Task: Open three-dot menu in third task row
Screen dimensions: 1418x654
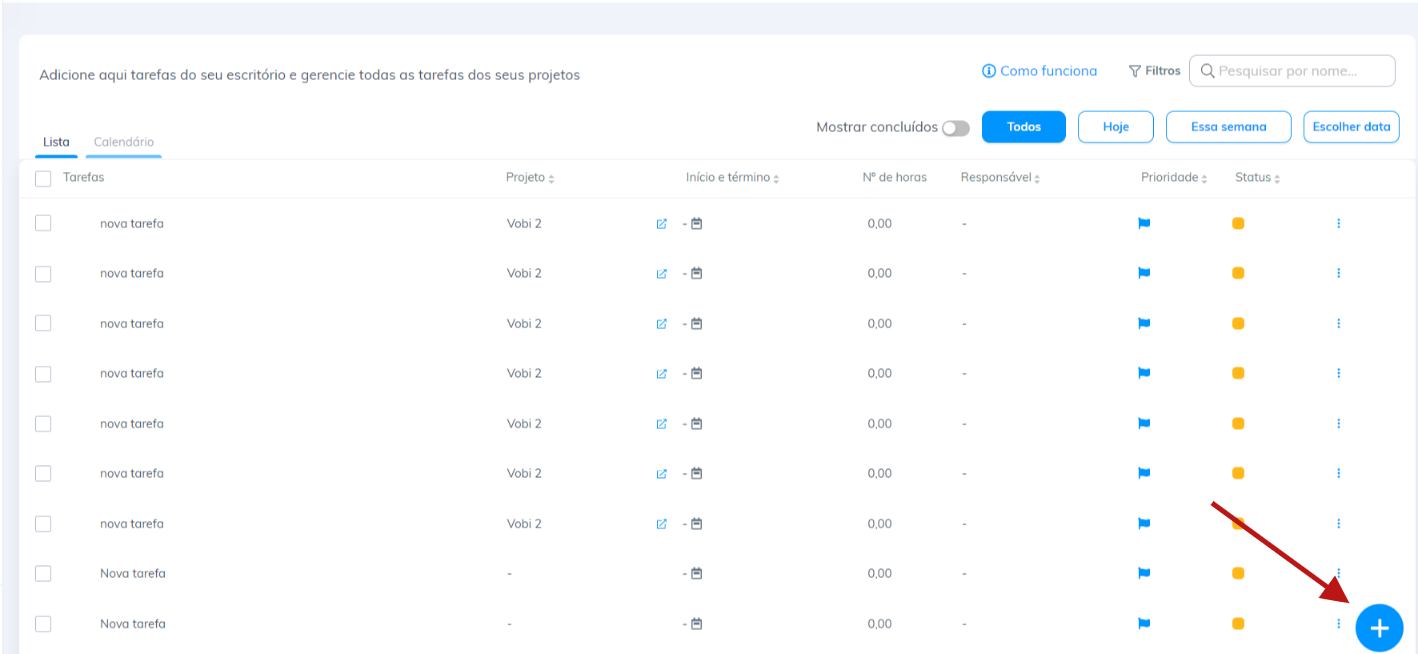Action: pos(1338,323)
